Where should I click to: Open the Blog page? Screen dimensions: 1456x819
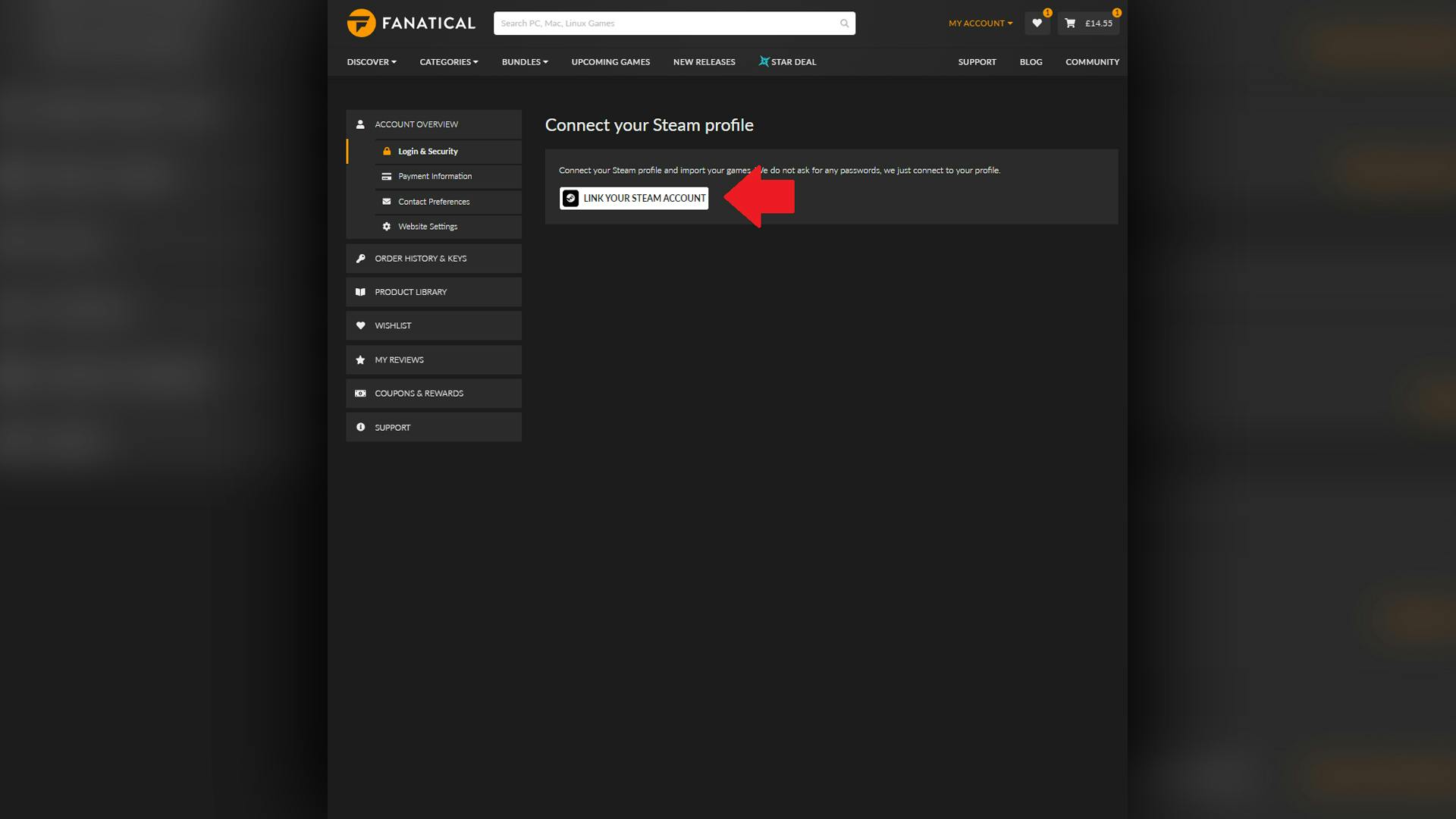pyautogui.click(x=1031, y=61)
